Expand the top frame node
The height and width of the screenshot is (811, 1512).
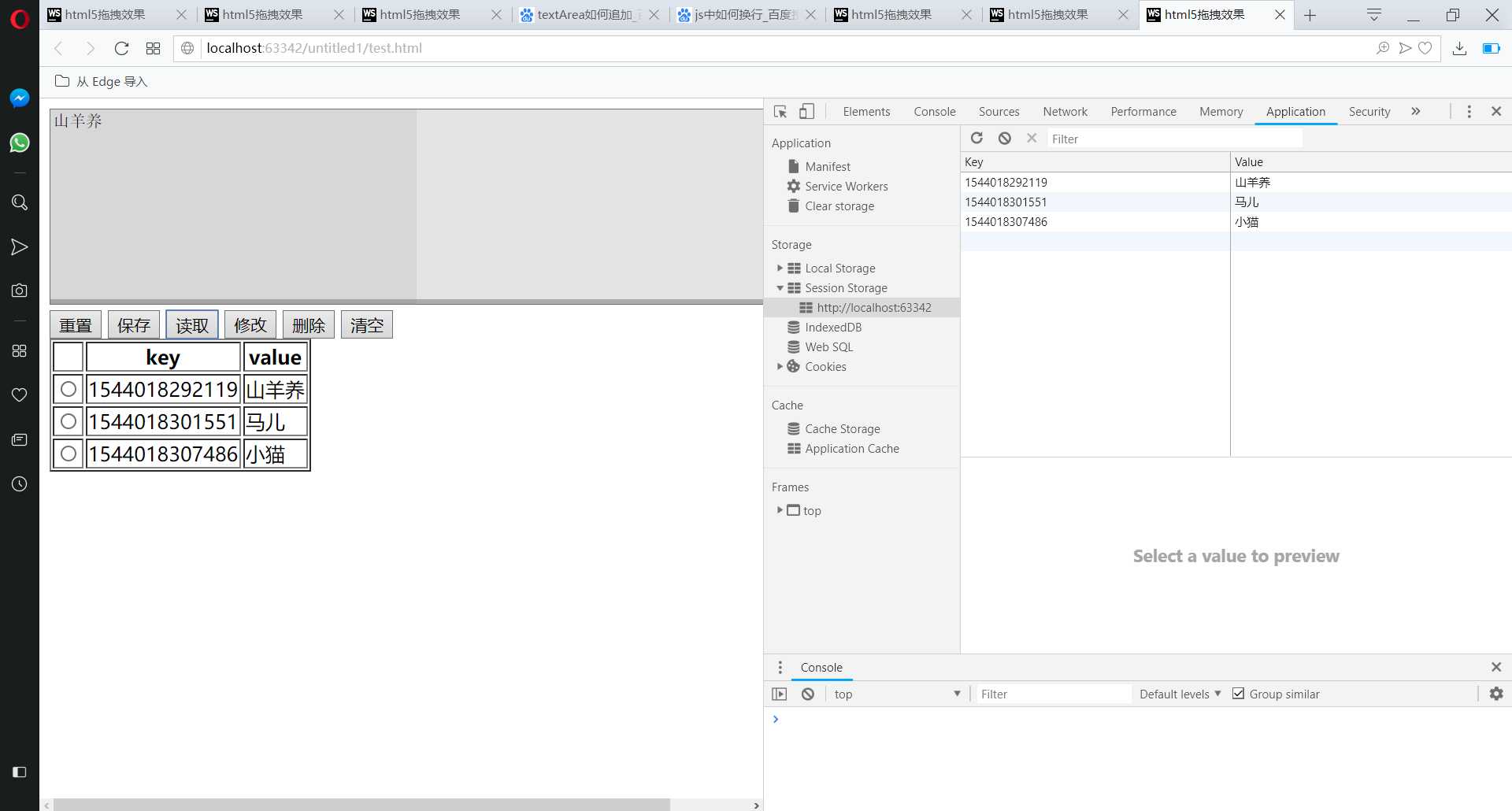[780, 510]
